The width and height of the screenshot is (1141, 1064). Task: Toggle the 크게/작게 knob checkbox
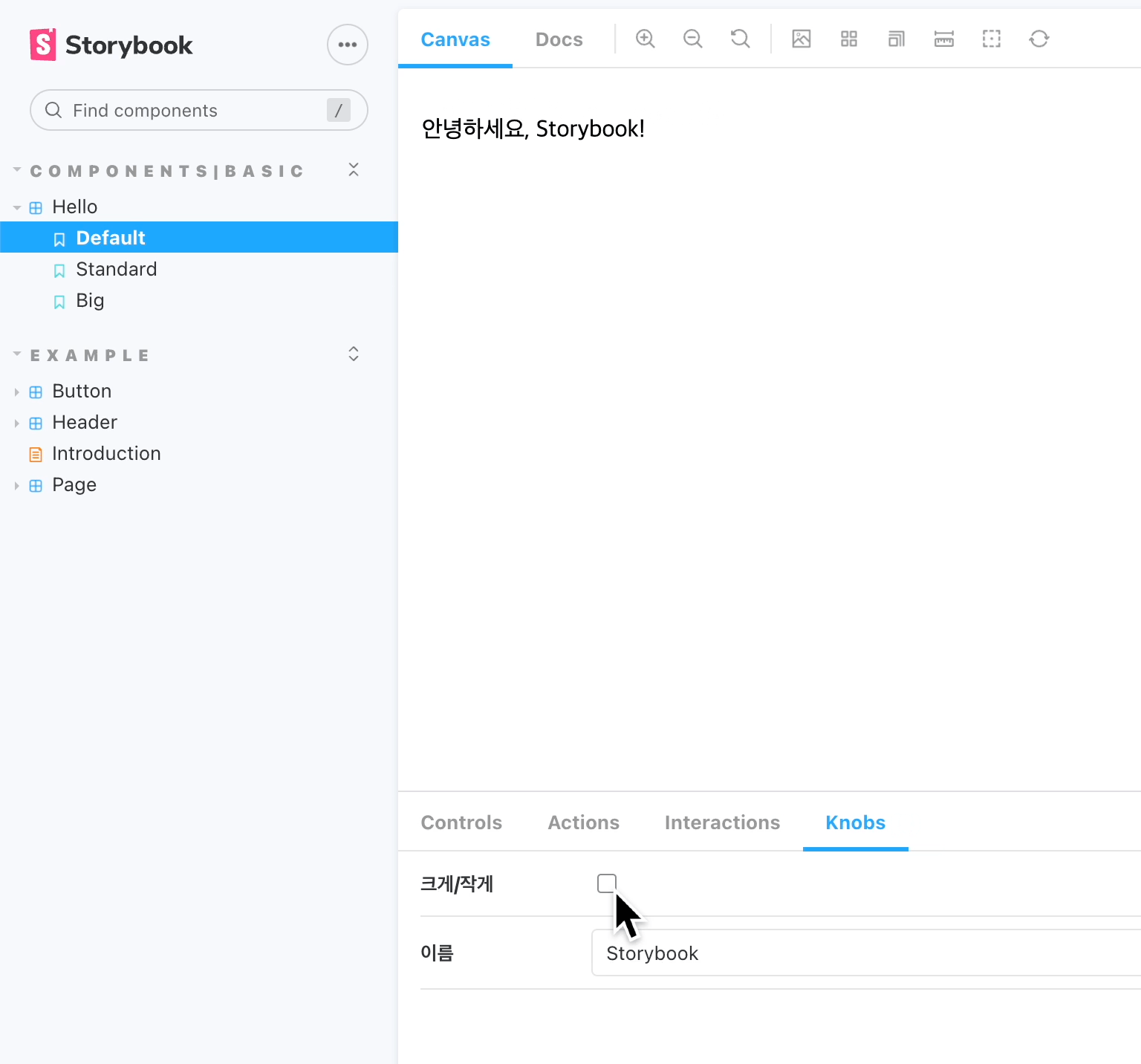pos(607,883)
